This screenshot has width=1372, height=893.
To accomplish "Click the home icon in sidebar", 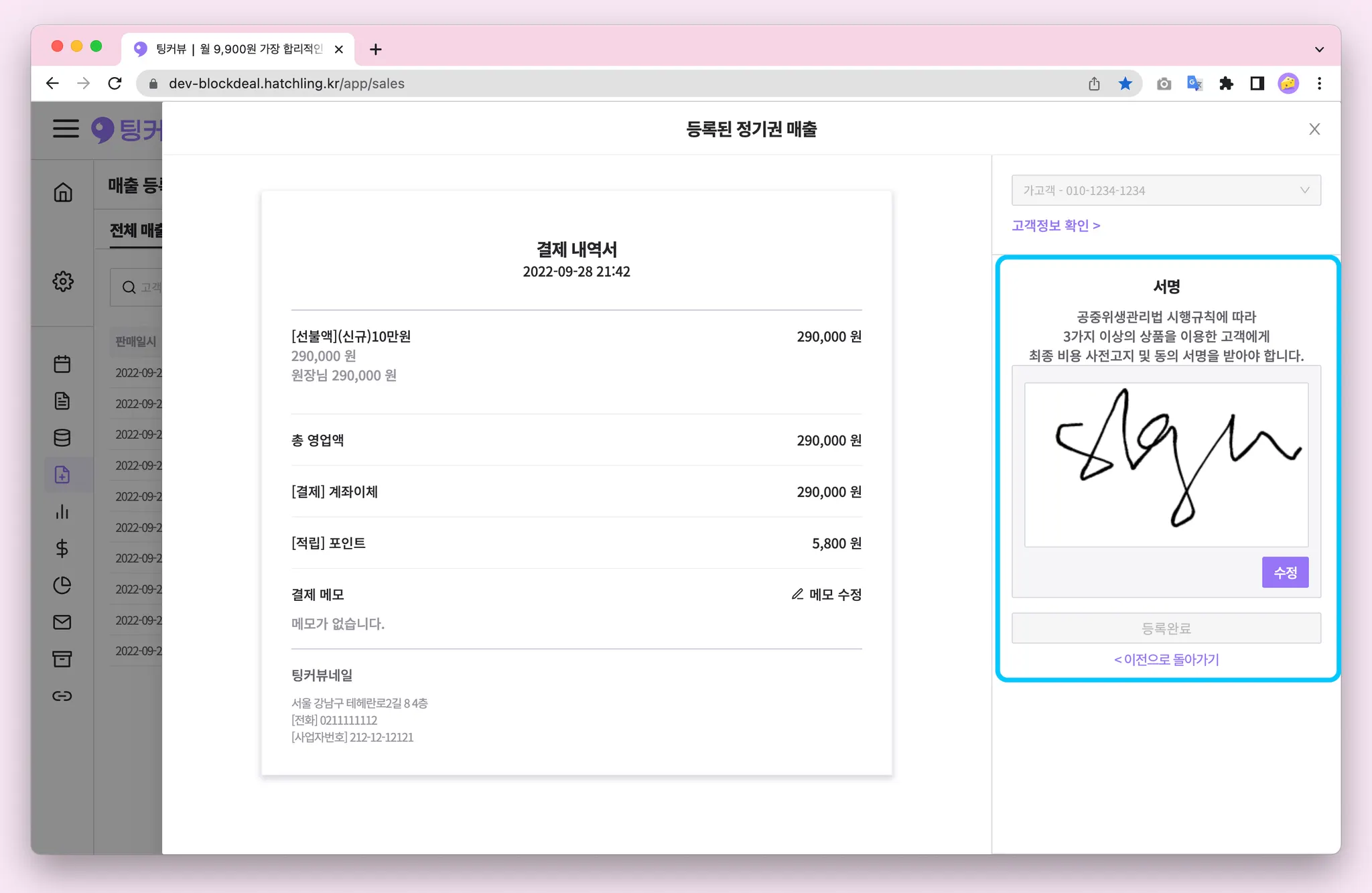I will 63,192.
